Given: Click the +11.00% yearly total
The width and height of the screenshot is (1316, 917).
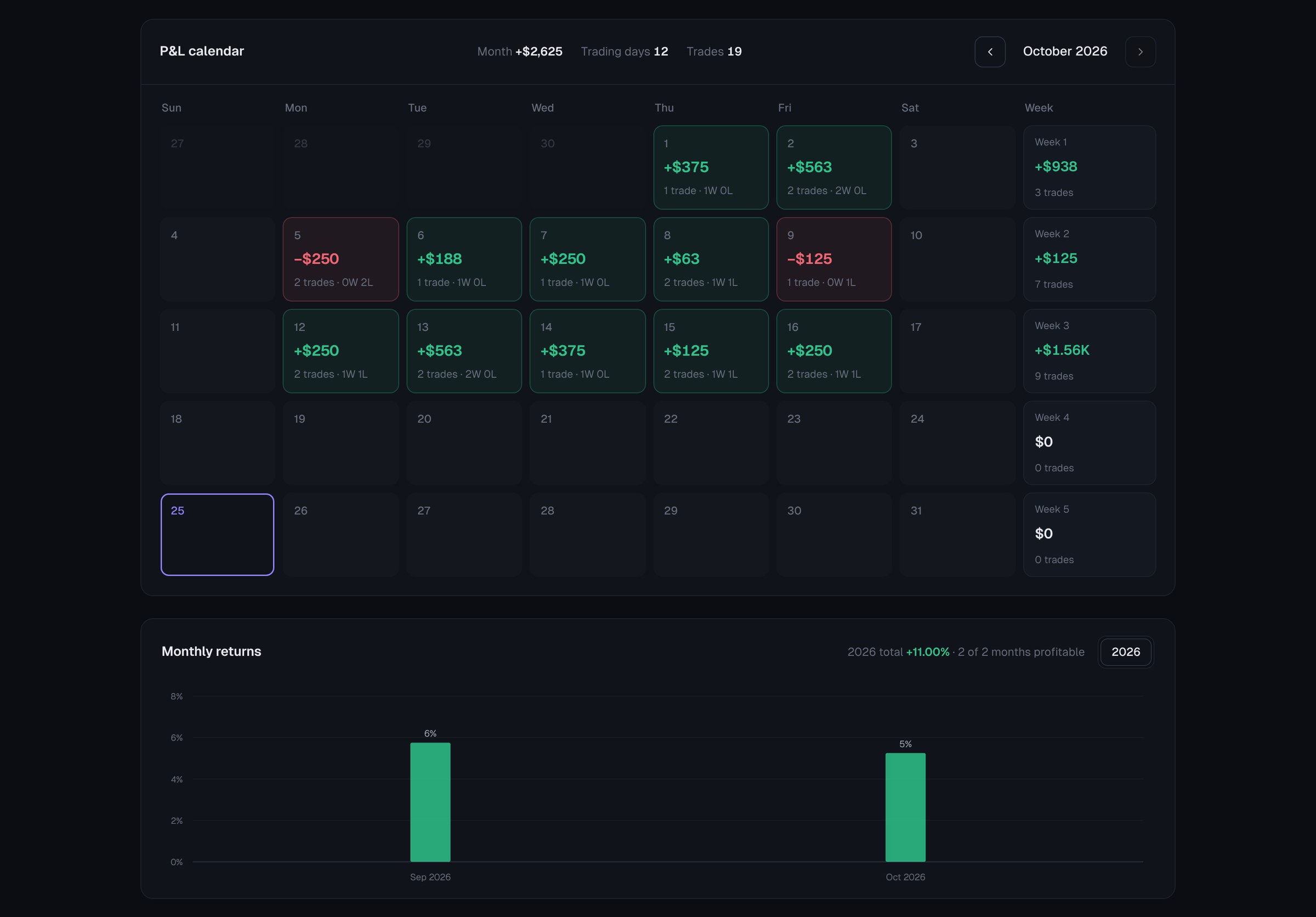Looking at the screenshot, I should coord(927,652).
